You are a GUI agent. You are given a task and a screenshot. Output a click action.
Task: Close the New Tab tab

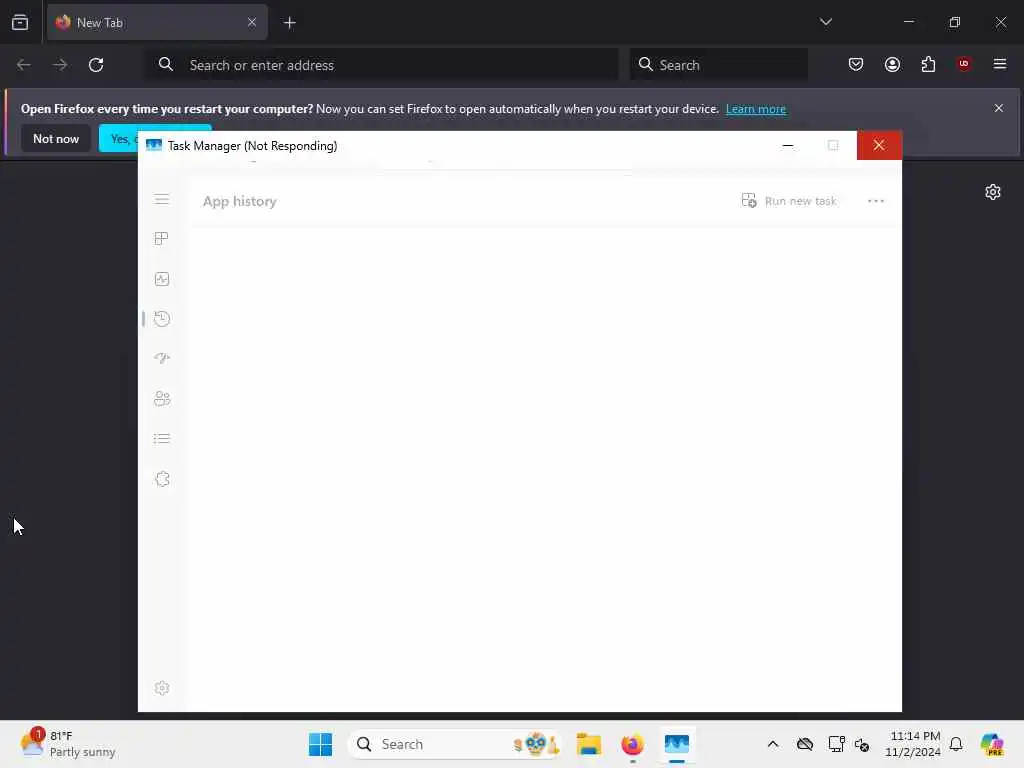pyautogui.click(x=252, y=22)
